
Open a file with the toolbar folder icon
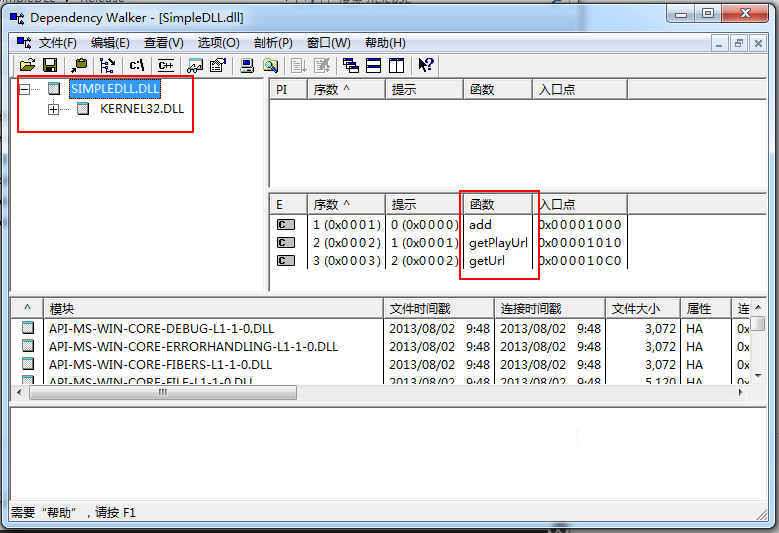pos(27,65)
